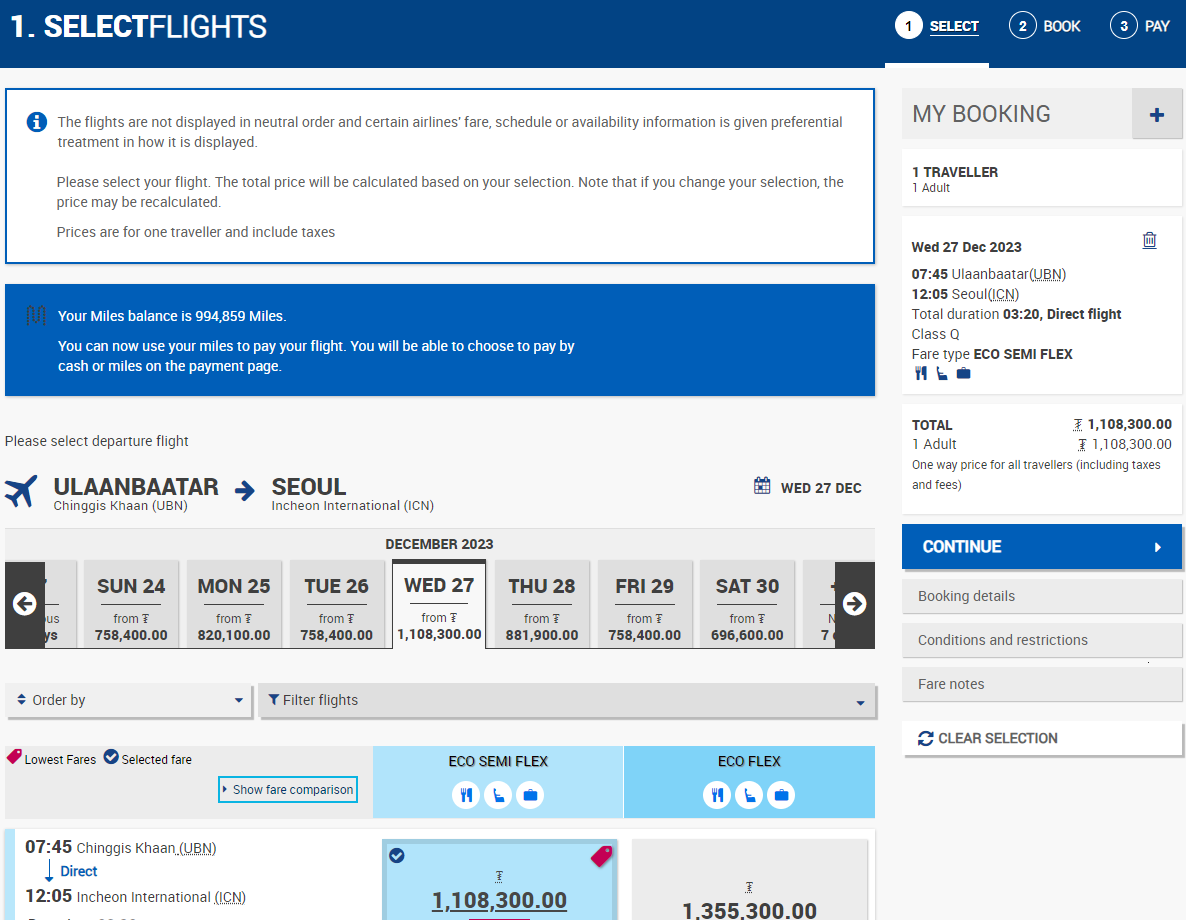Viewport: 1186px width, 920px height.
Task: Choose SUN 24 date tab
Action: tap(131, 605)
